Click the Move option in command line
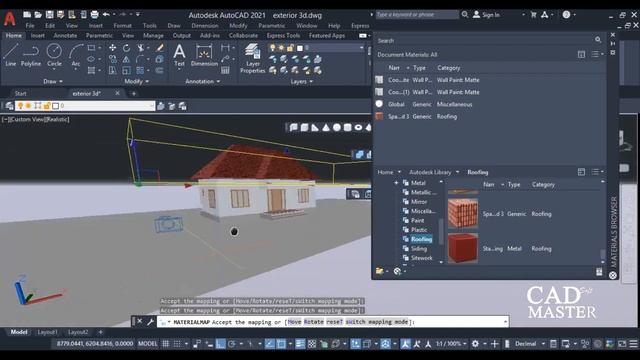 [x=294, y=322]
